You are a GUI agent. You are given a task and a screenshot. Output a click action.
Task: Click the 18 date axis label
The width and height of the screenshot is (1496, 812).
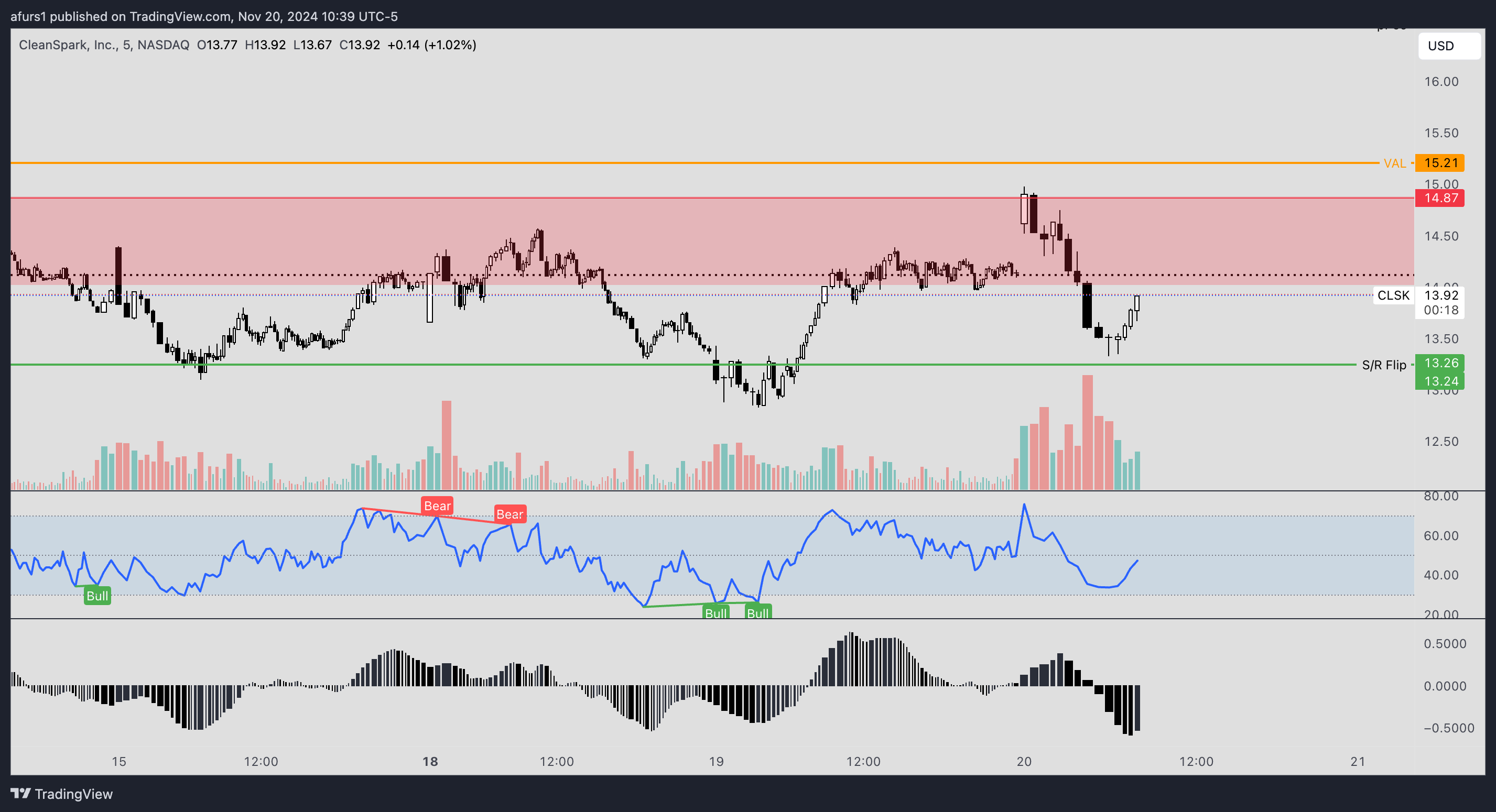pos(430,761)
